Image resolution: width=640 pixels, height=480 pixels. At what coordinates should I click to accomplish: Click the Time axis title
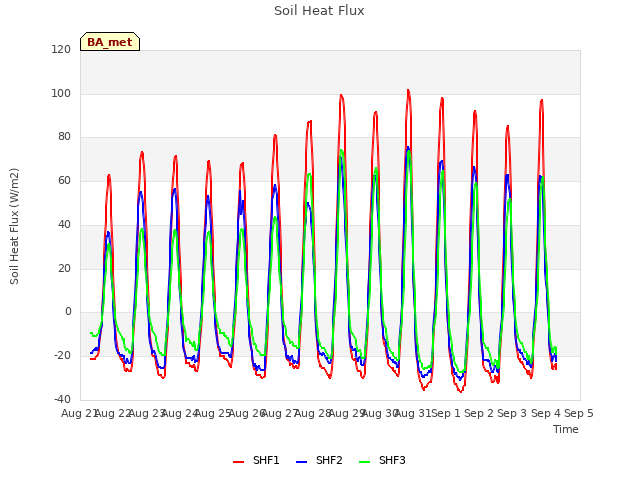(566, 429)
